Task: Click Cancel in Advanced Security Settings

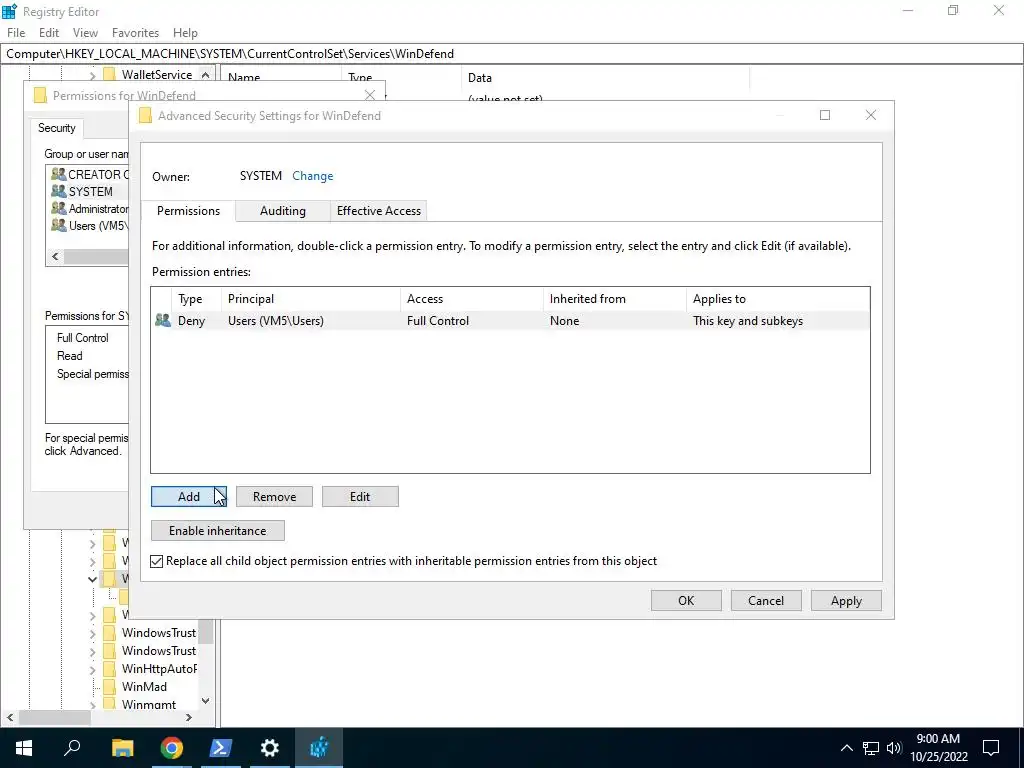Action: pos(766,601)
